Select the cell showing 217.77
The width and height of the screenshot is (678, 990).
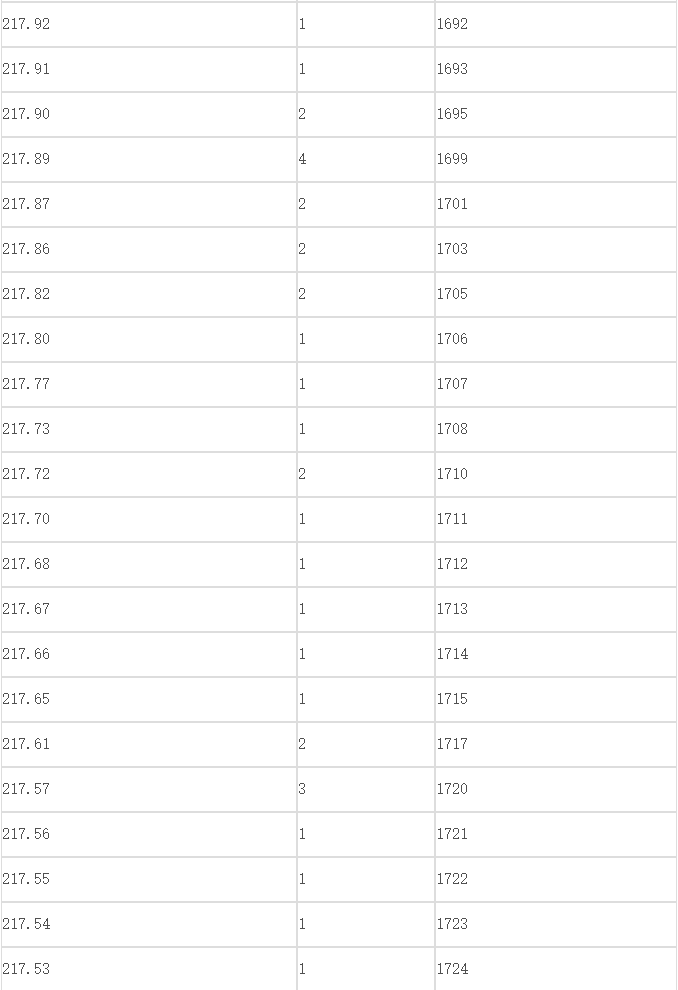pos(149,384)
